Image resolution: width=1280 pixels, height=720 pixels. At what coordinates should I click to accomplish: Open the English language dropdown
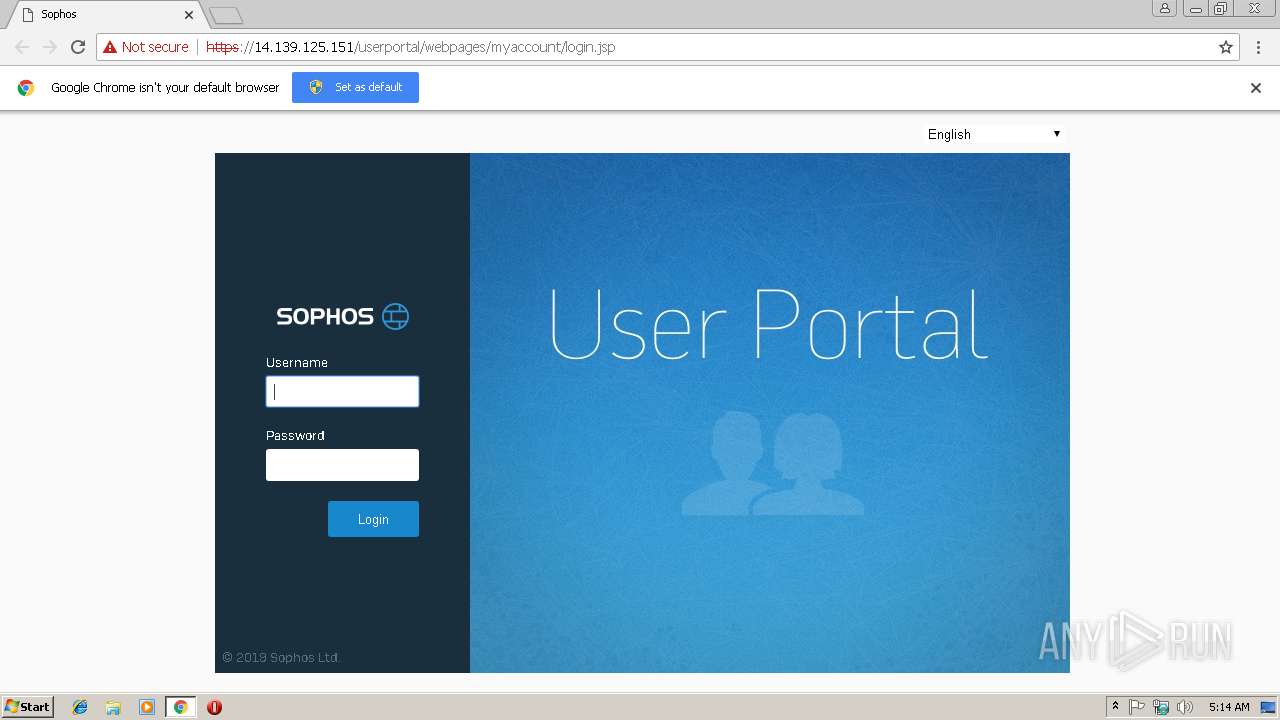(994, 134)
